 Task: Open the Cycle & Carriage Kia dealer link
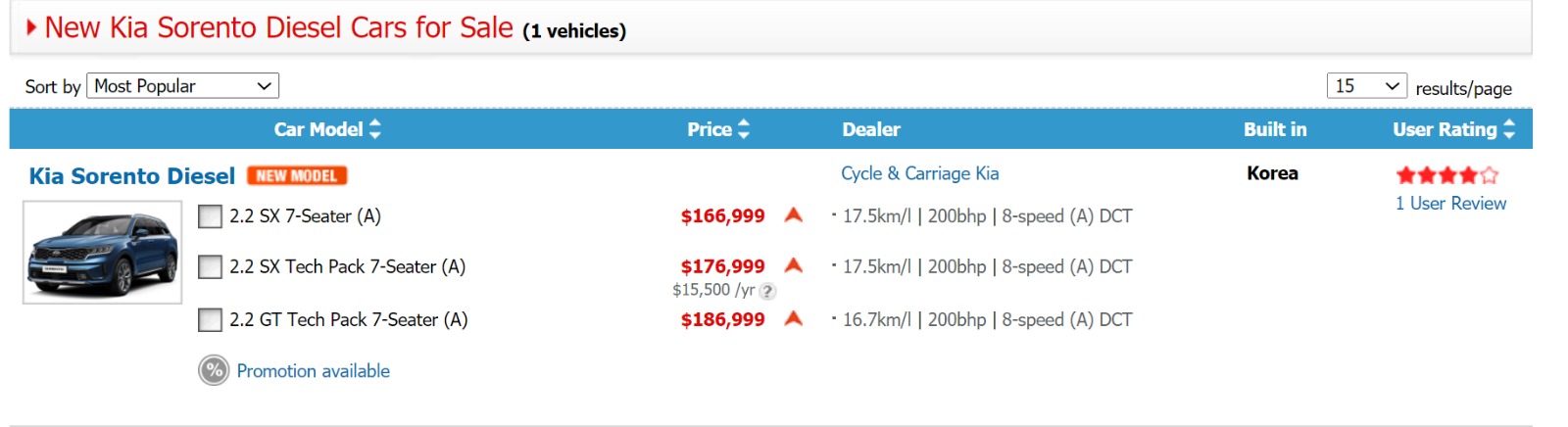click(919, 173)
